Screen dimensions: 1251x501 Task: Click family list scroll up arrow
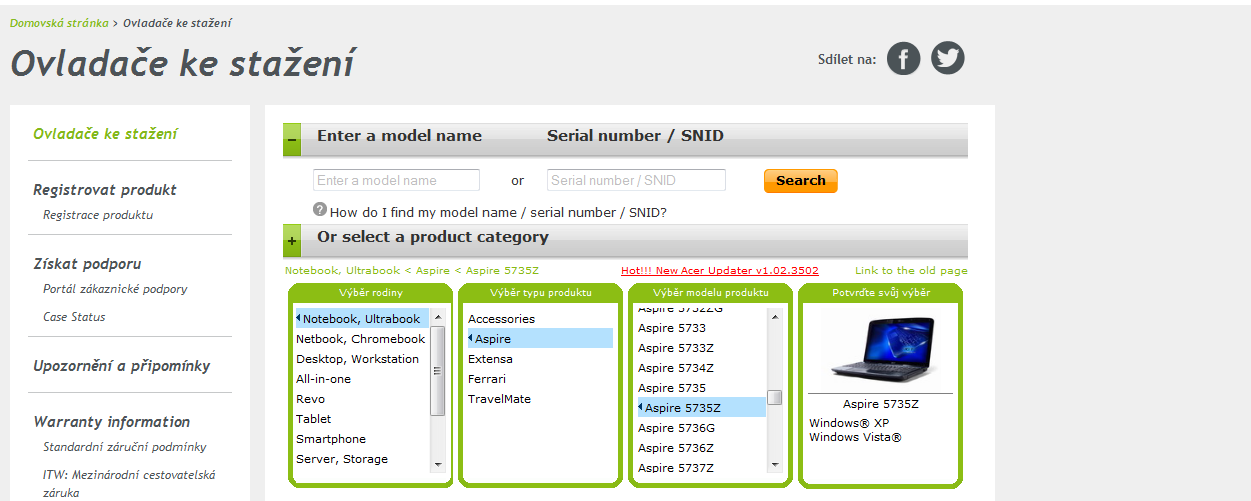[x=438, y=317]
